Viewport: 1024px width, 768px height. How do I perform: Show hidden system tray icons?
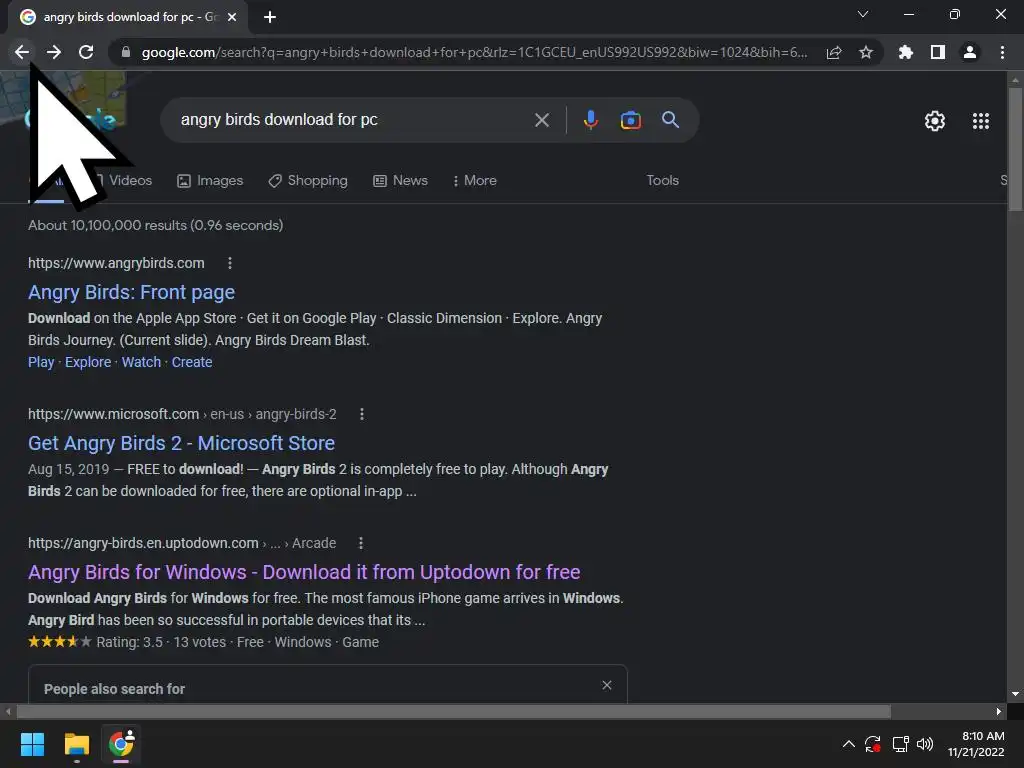coord(848,744)
